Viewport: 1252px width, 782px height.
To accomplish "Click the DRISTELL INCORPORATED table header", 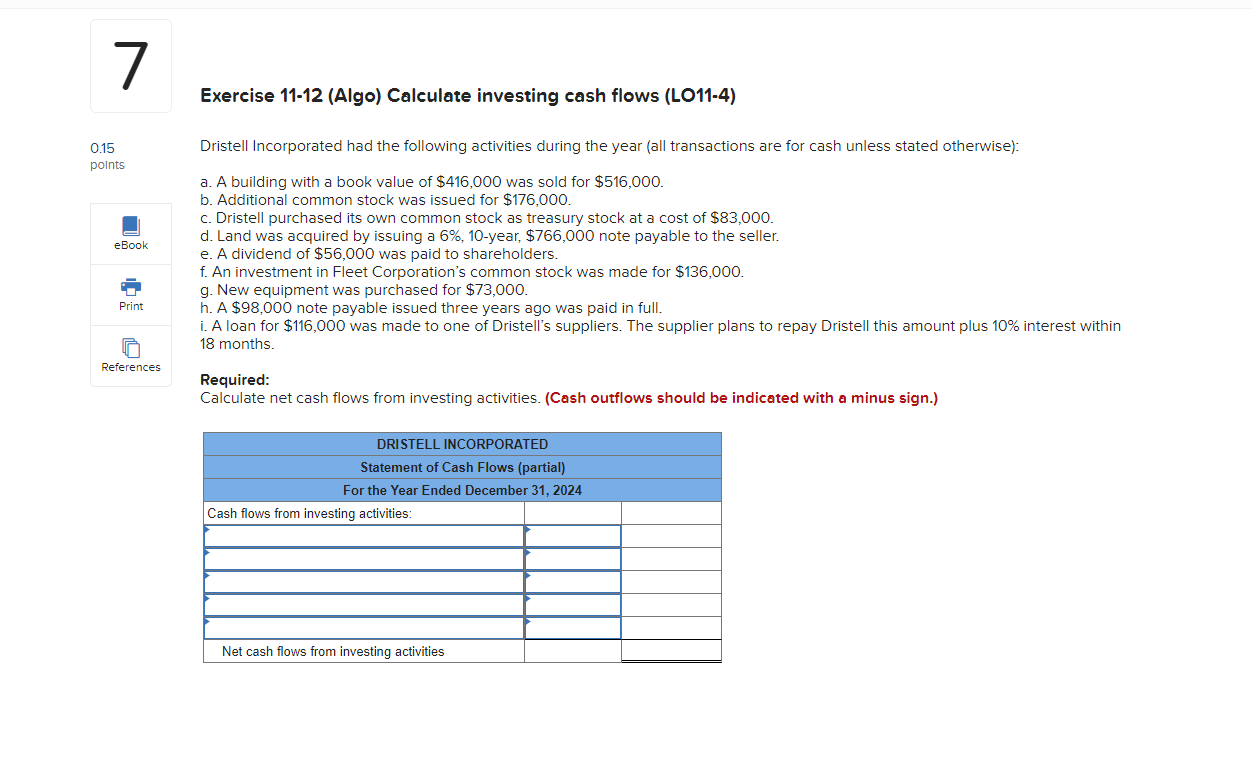I will 462,443.
